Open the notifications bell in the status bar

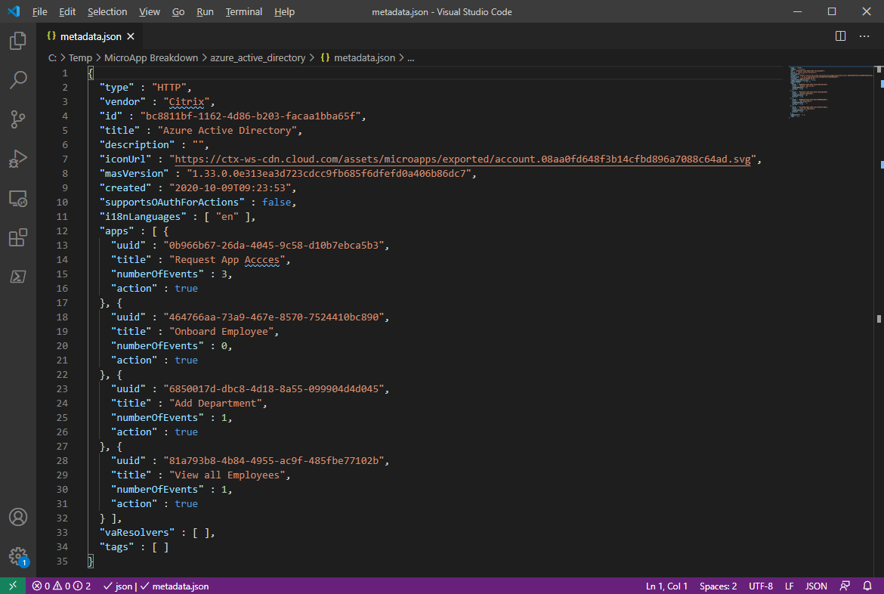click(867, 586)
